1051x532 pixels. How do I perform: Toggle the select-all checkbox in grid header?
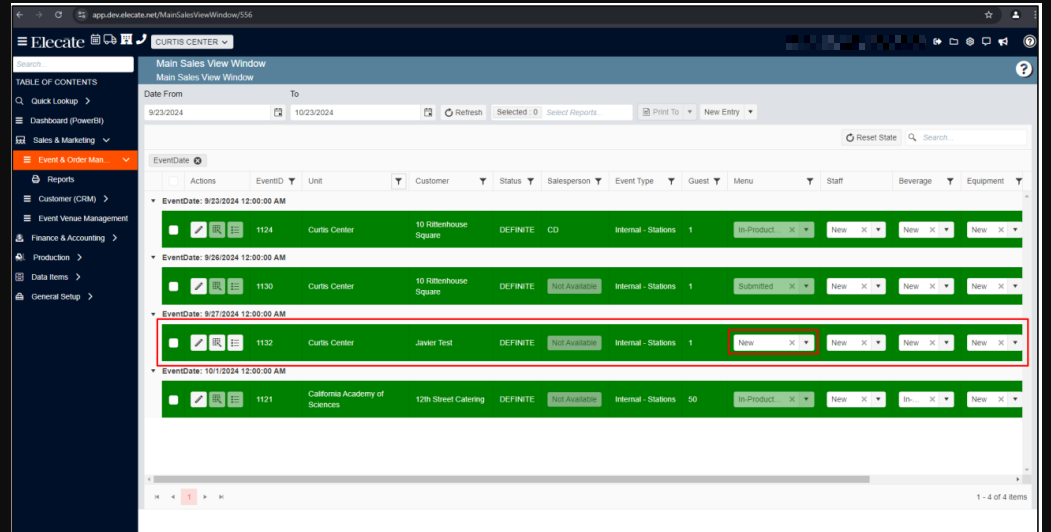click(x=174, y=181)
